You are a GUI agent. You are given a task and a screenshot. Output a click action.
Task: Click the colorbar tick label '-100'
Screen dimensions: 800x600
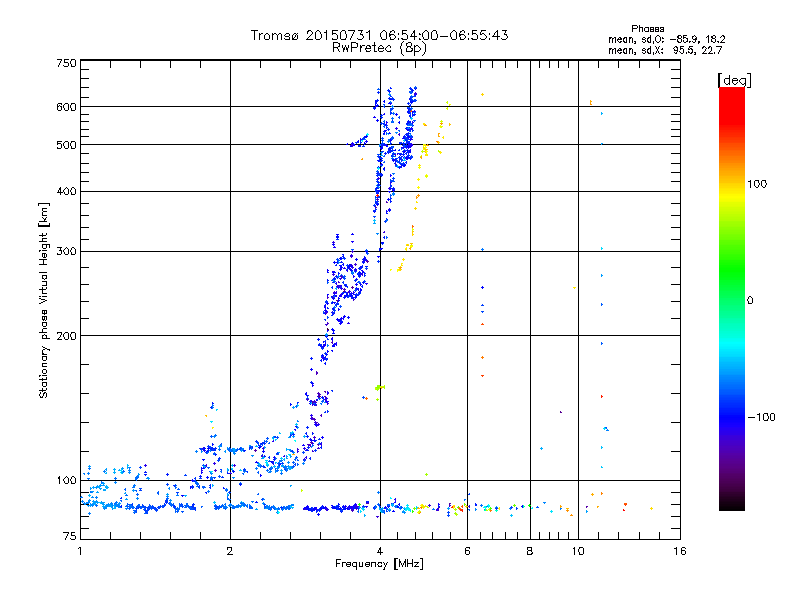pos(761,417)
